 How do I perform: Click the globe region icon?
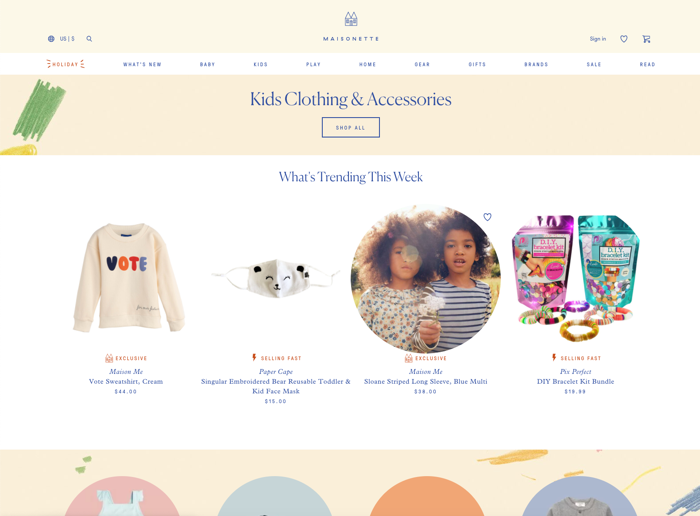click(51, 39)
